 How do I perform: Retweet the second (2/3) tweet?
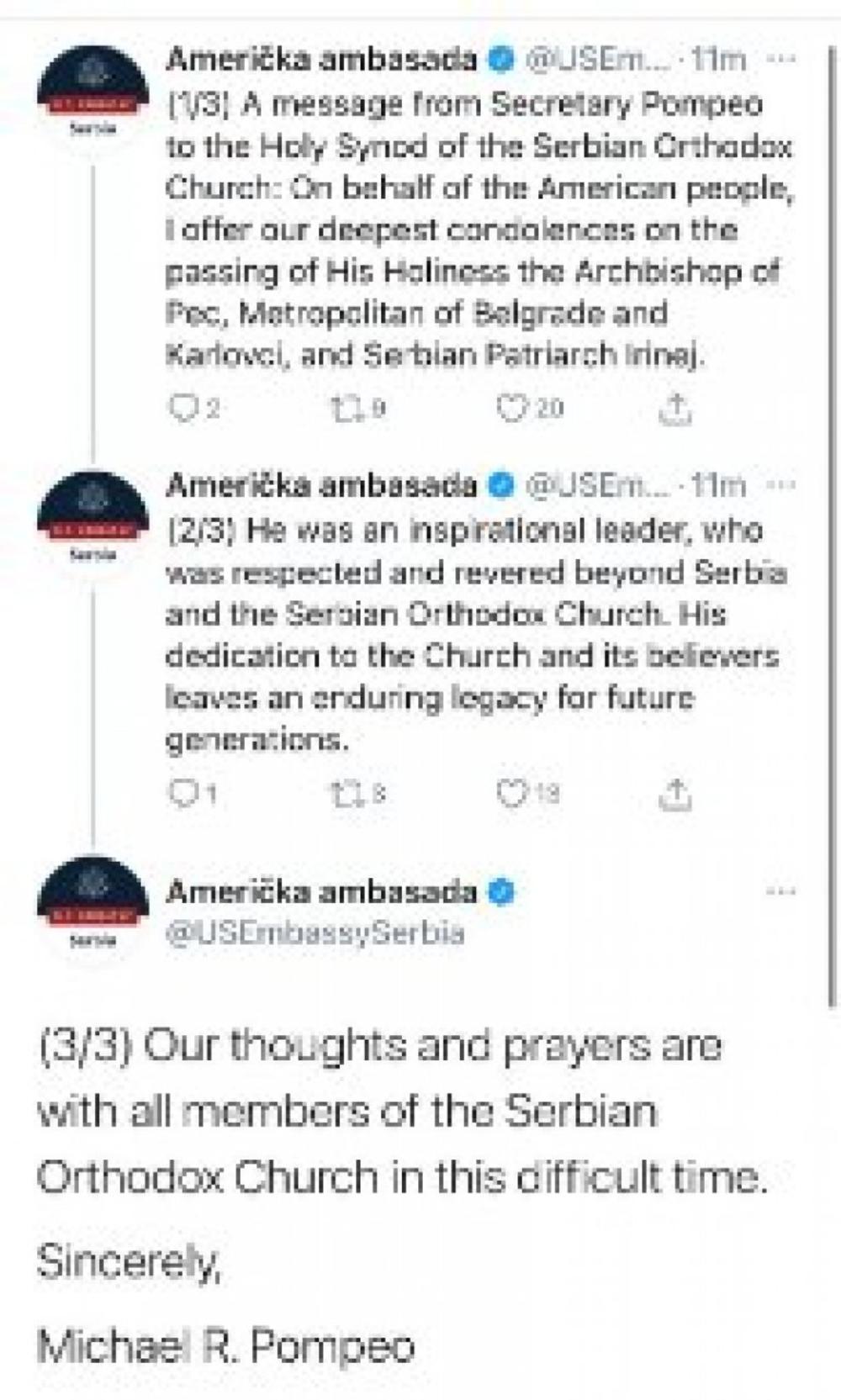pyautogui.click(x=344, y=793)
